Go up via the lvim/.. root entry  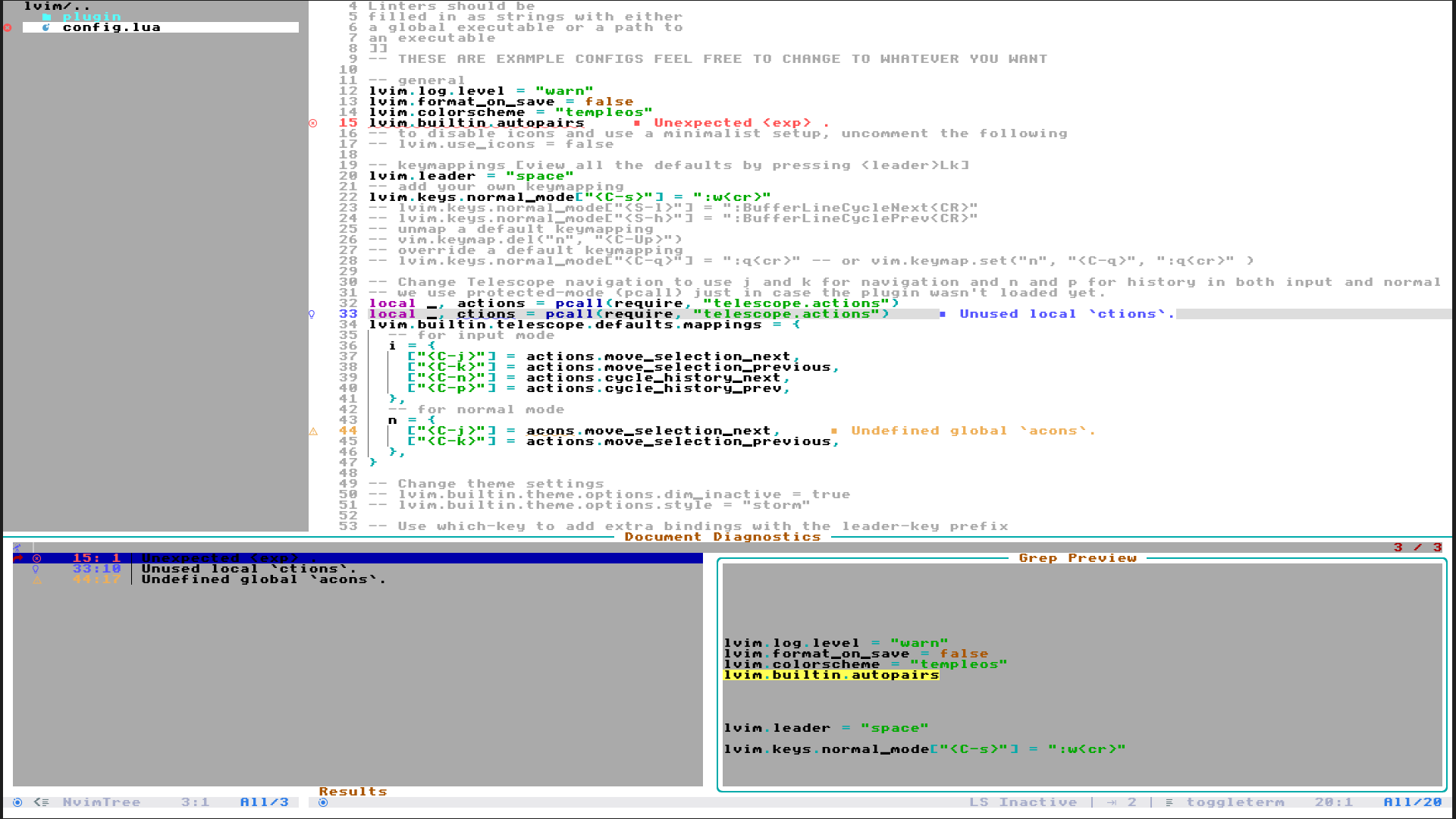click(57, 6)
